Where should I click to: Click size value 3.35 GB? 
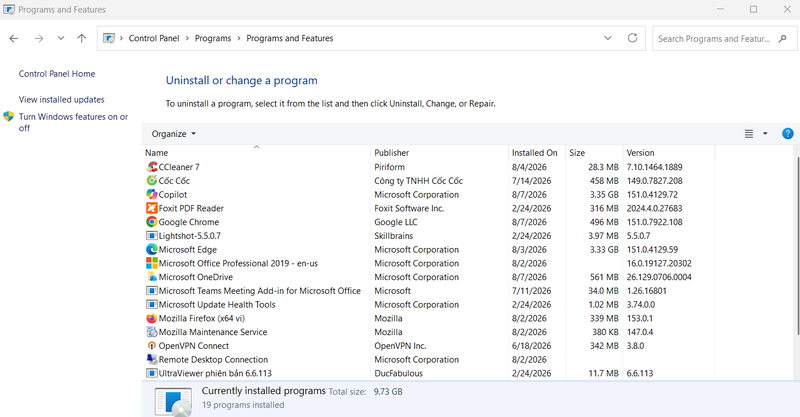(x=604, y=194)
